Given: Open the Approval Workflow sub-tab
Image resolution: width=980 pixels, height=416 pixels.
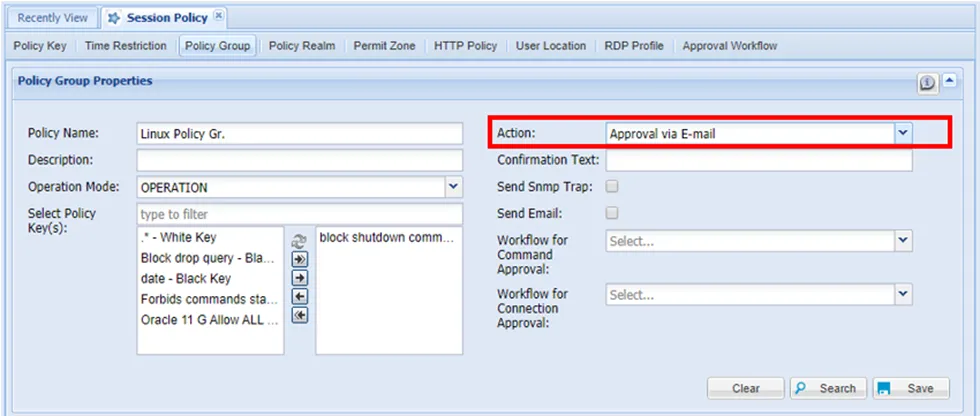Looking at the screenshot, I should [730, 46].
